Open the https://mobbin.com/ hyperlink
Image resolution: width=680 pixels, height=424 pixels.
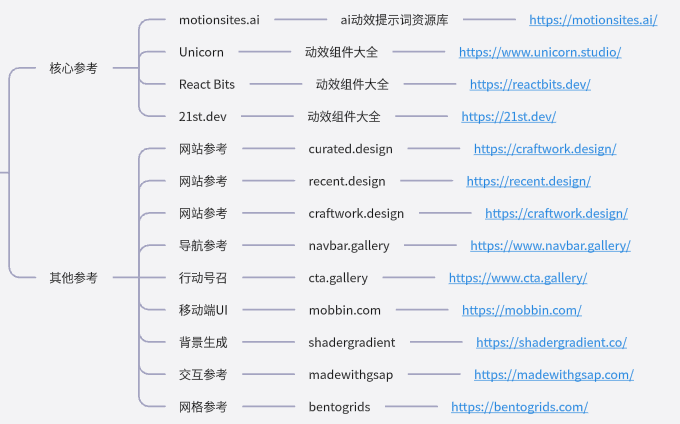pyautogui.click(x=521, y=310)
